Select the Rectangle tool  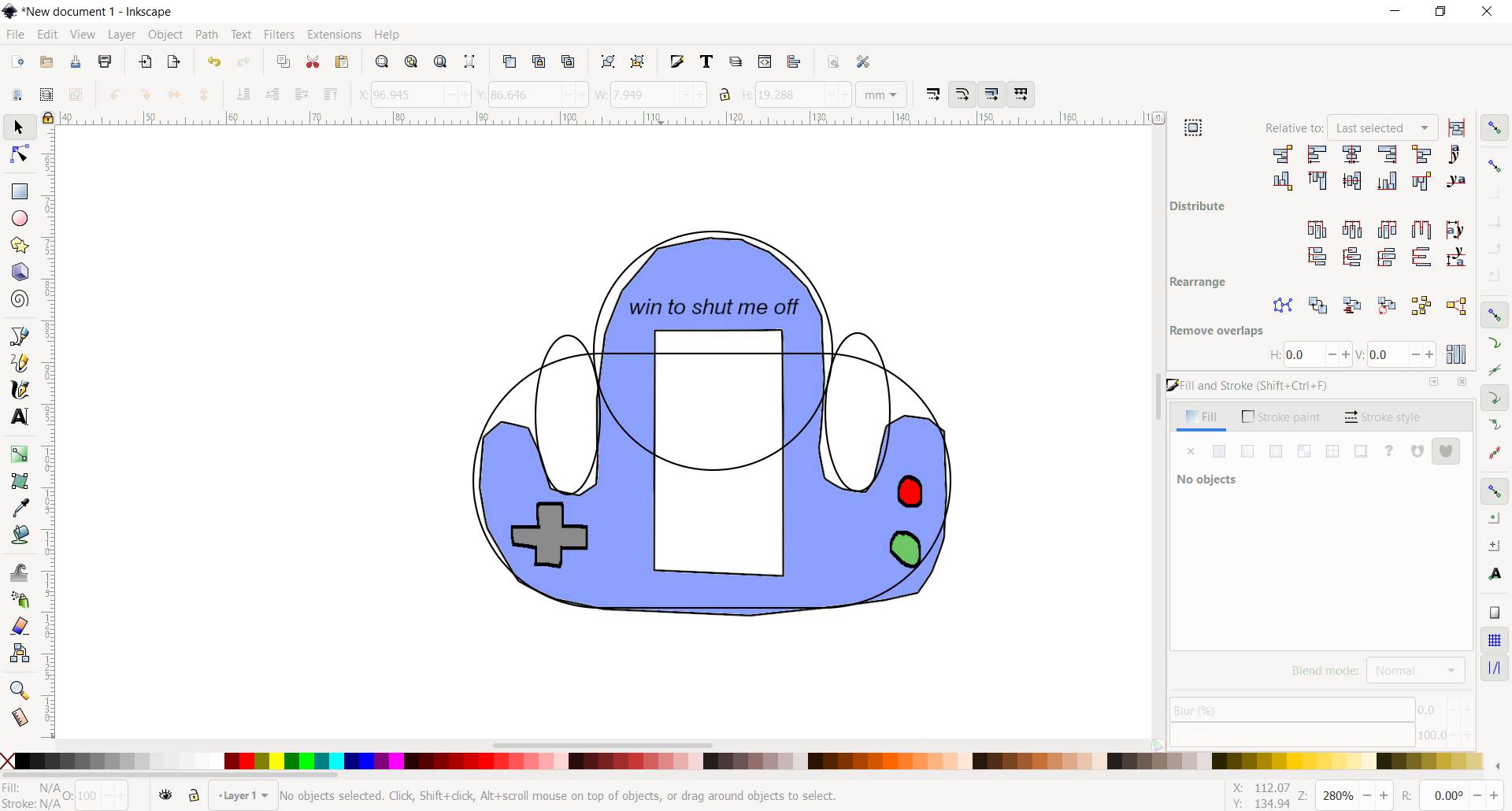coord(19,192)
